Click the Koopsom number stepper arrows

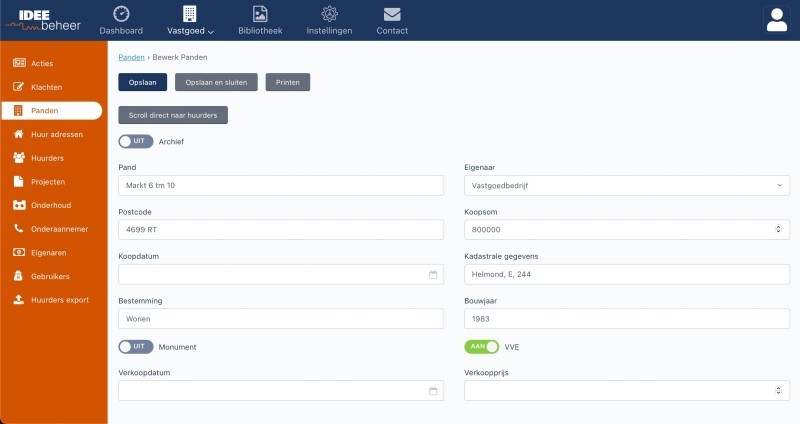click(x=779, y=230)
